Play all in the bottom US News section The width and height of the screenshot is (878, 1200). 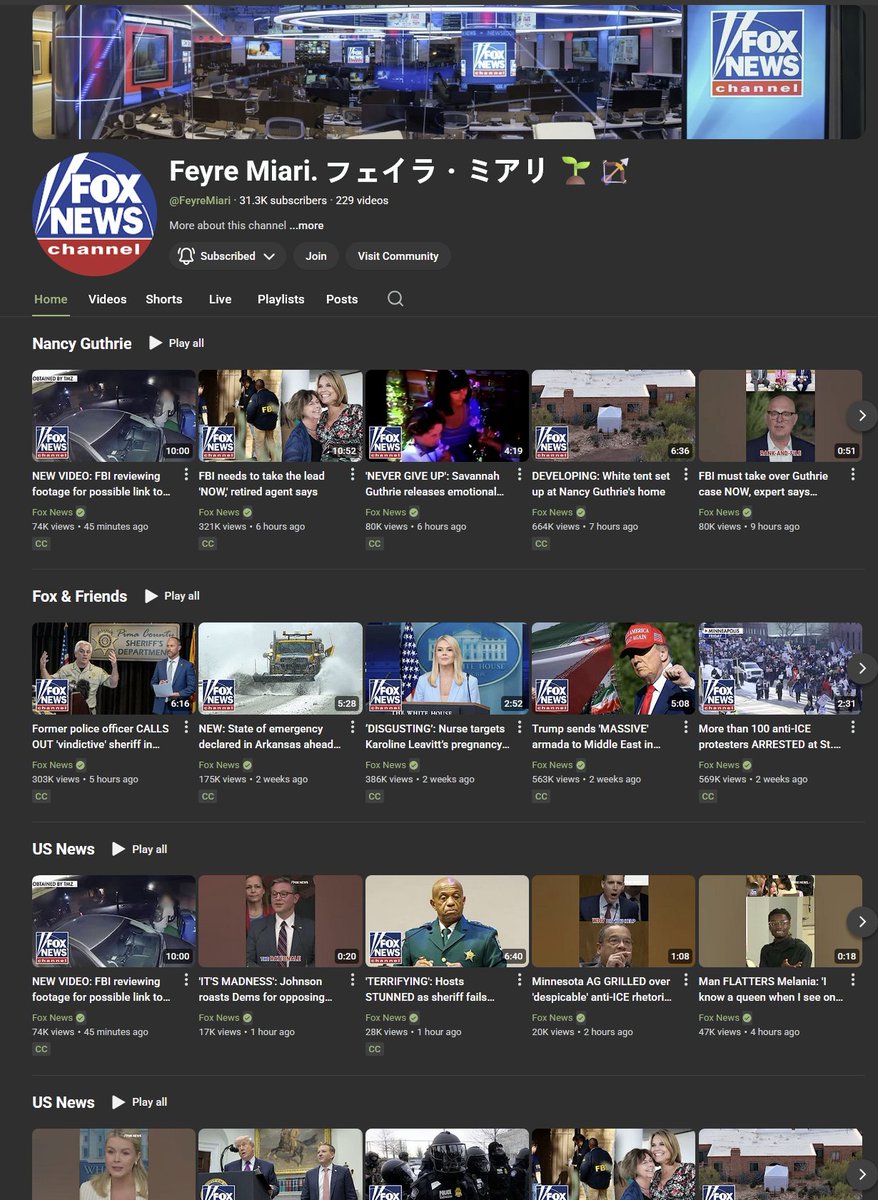click(140, 1102)
